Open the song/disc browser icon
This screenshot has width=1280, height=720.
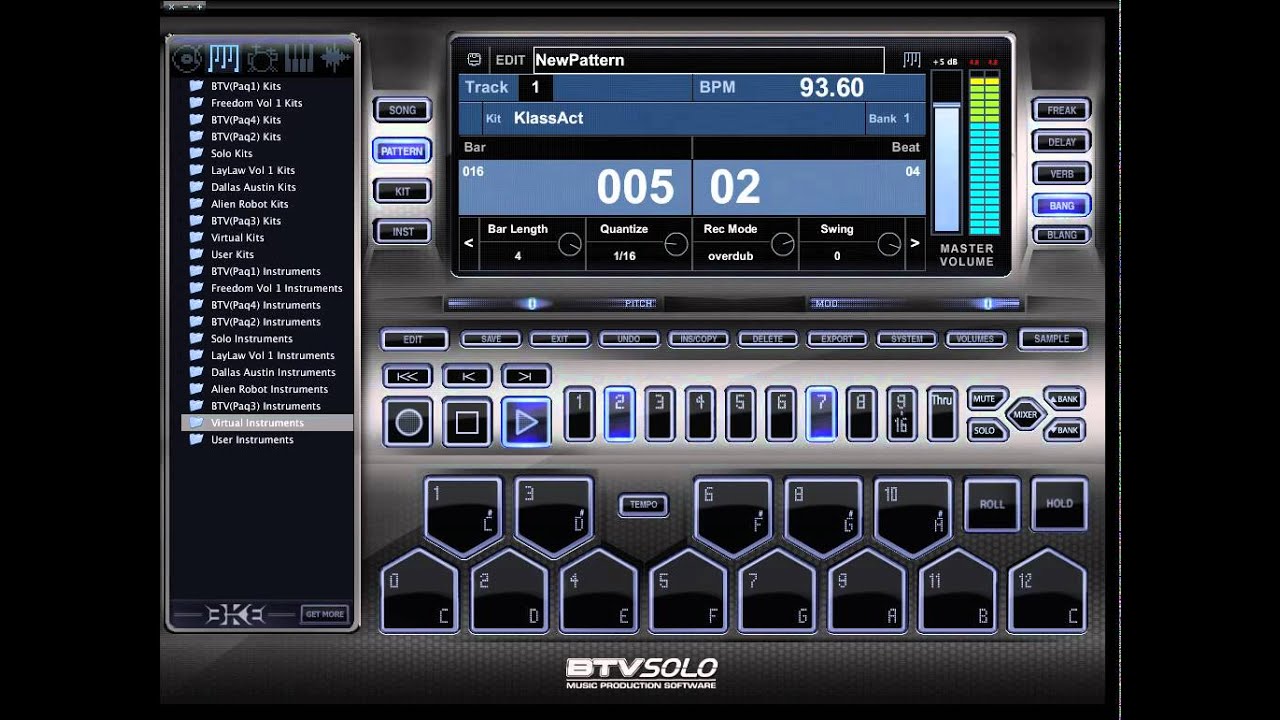click(187, 59)
